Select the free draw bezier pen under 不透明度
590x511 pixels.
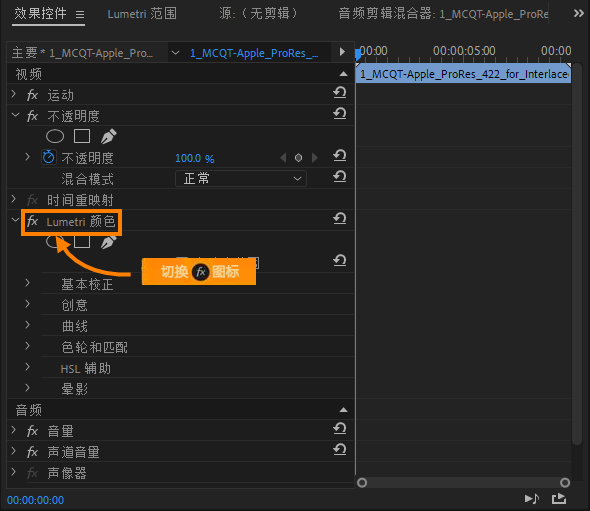(x=109, y=136)
